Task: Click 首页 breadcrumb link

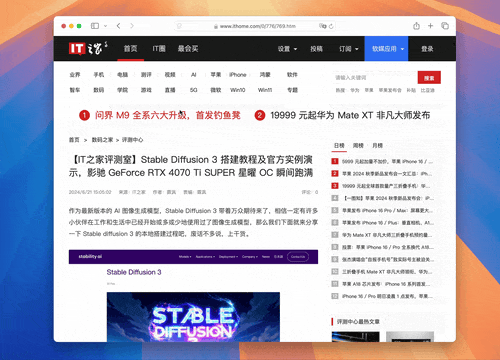Action: coord(74,140)
